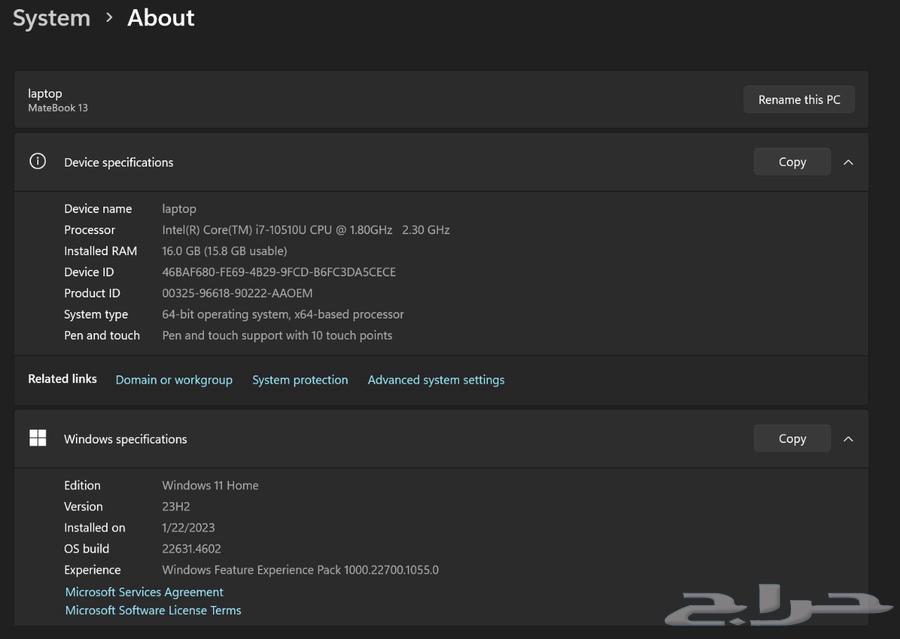Click the device name value laptop

coord(179,209)
